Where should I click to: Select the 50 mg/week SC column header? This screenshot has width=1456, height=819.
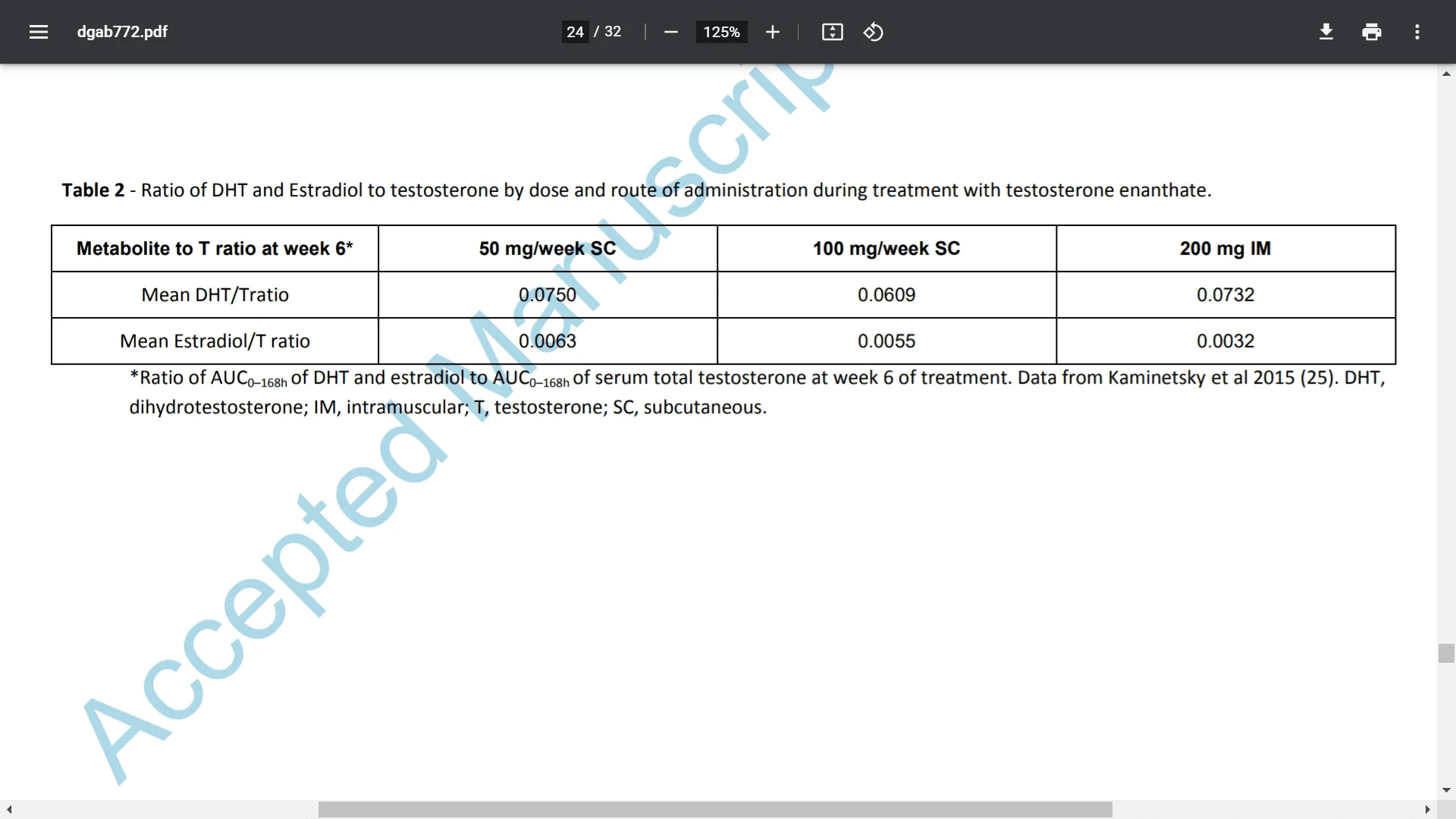pos(547,248)
